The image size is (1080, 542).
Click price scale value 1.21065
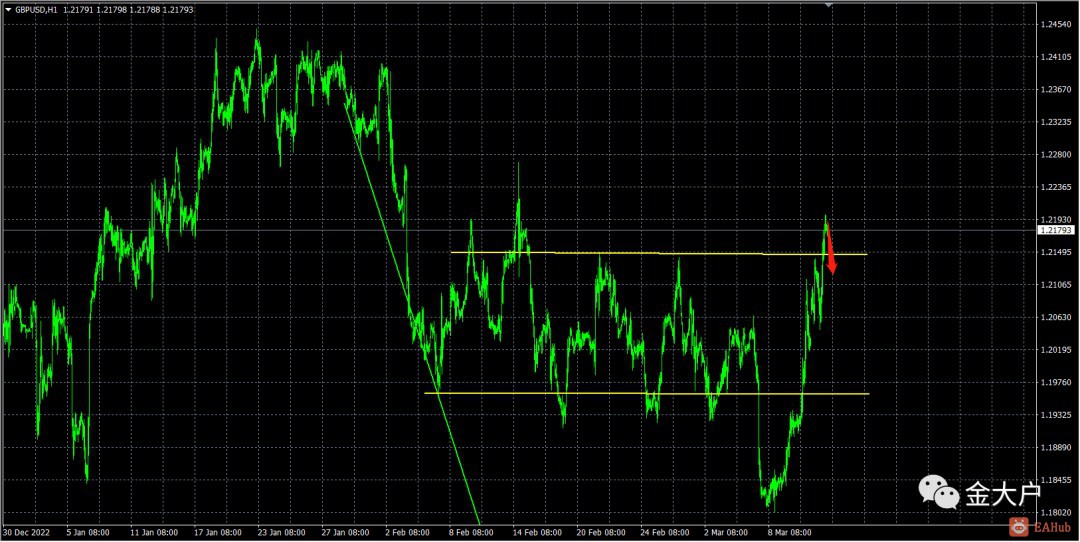coord(1057,285)
